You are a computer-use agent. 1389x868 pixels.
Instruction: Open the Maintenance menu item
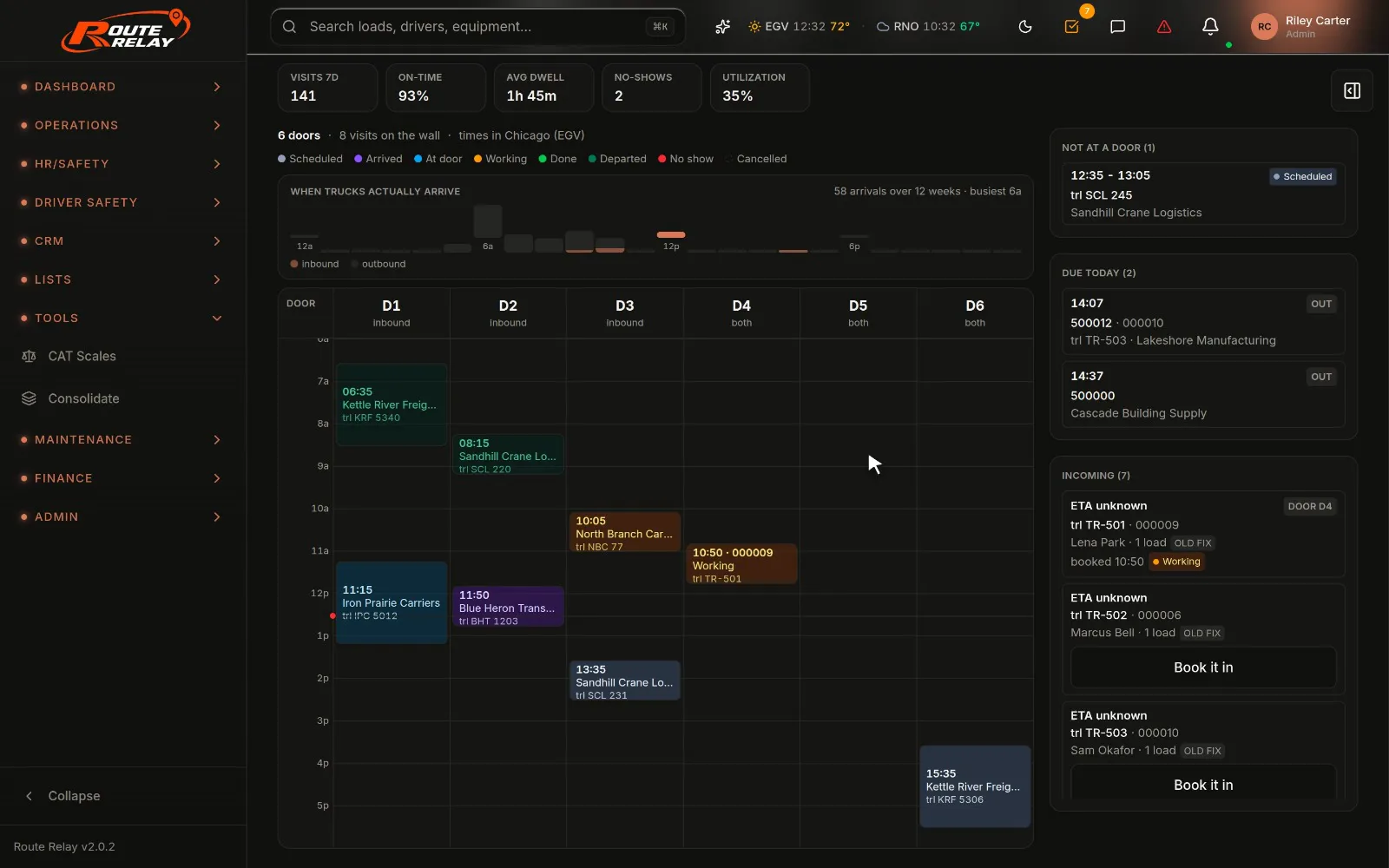pos(122,440)
